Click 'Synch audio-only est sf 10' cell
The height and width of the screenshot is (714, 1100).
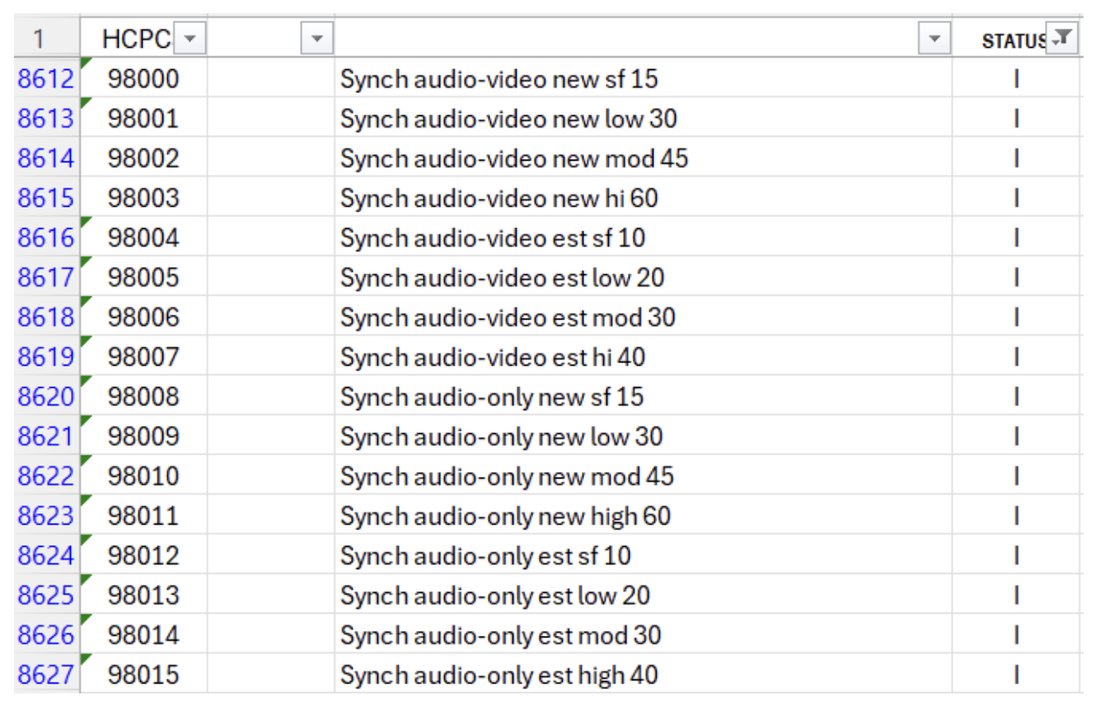point(643,555)
